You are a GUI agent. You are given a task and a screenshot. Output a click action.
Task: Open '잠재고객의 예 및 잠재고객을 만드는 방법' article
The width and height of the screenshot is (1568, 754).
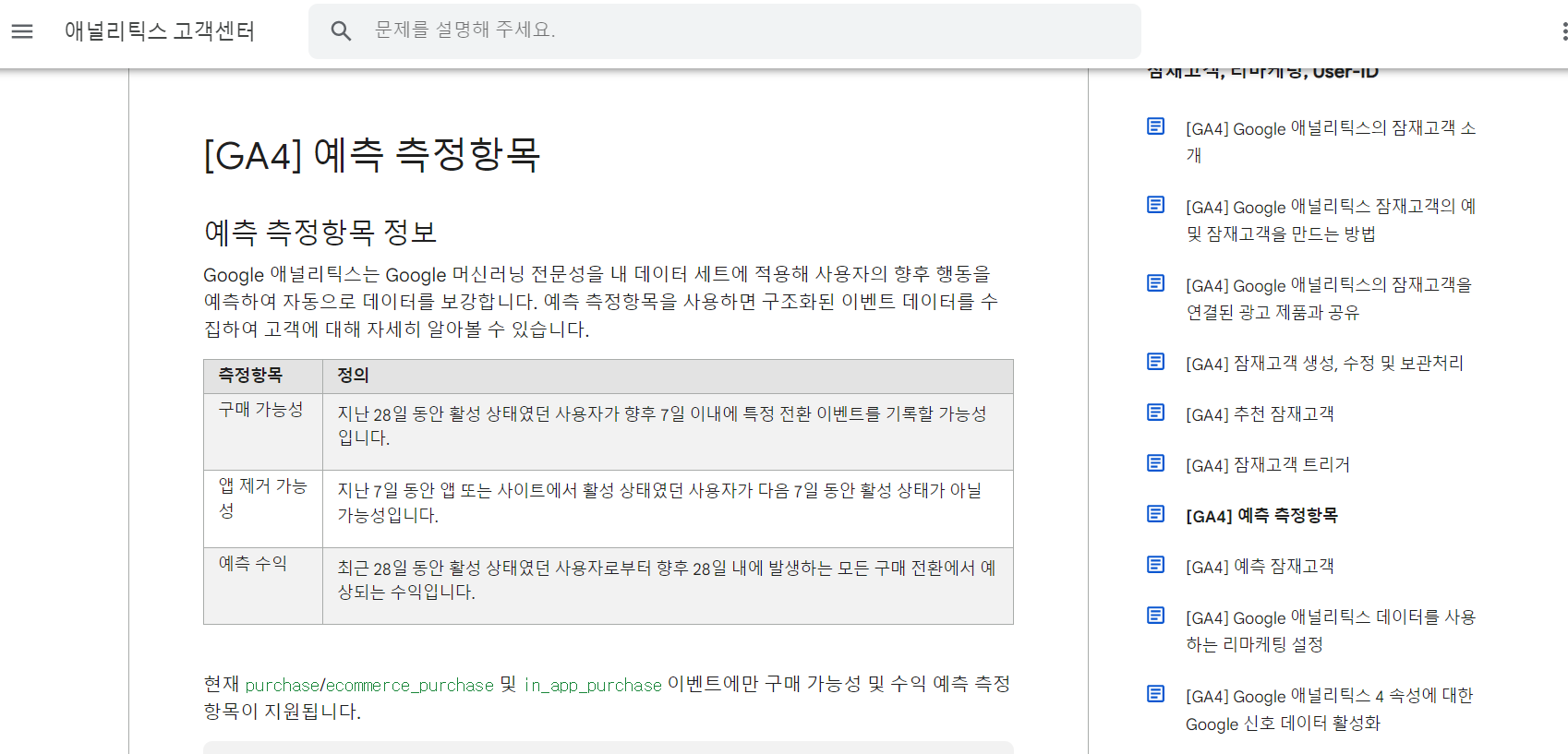click(x=1331, y=221)
